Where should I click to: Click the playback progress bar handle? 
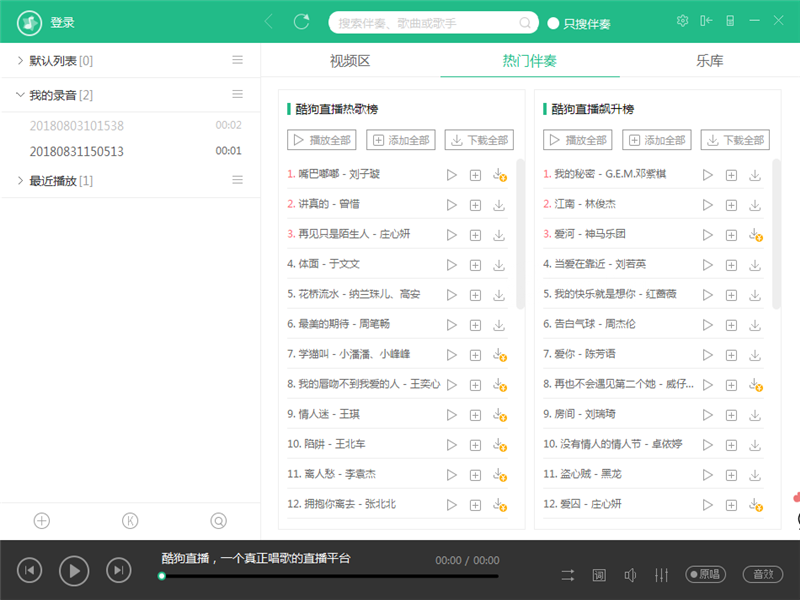(162, 576)
